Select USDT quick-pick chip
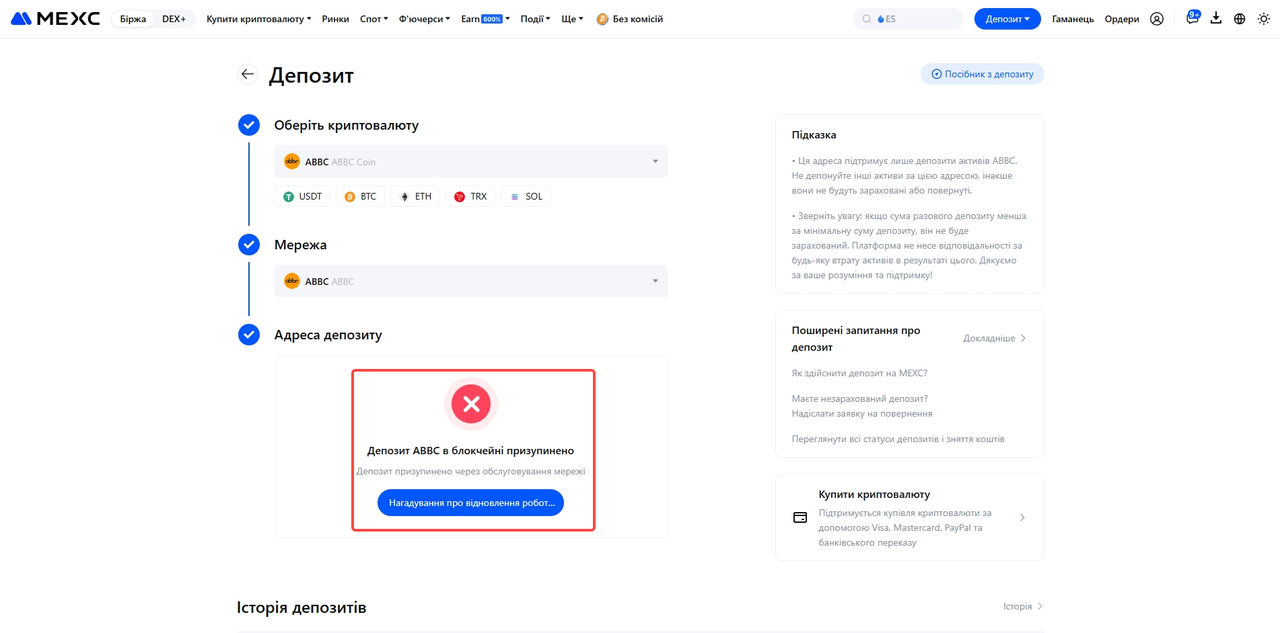This screenshot has height=633, width=1280. [x=303, y=197]
